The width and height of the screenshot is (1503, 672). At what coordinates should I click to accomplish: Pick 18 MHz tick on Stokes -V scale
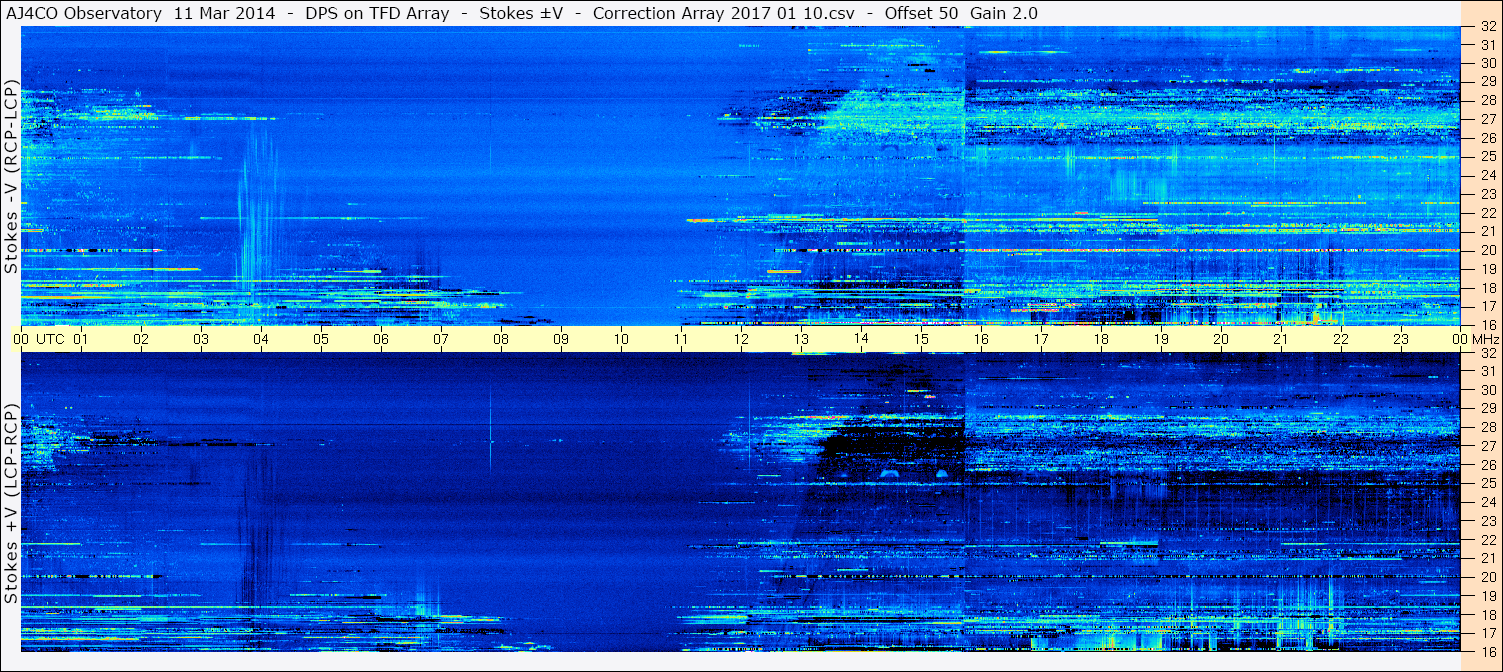[1488, 288]
